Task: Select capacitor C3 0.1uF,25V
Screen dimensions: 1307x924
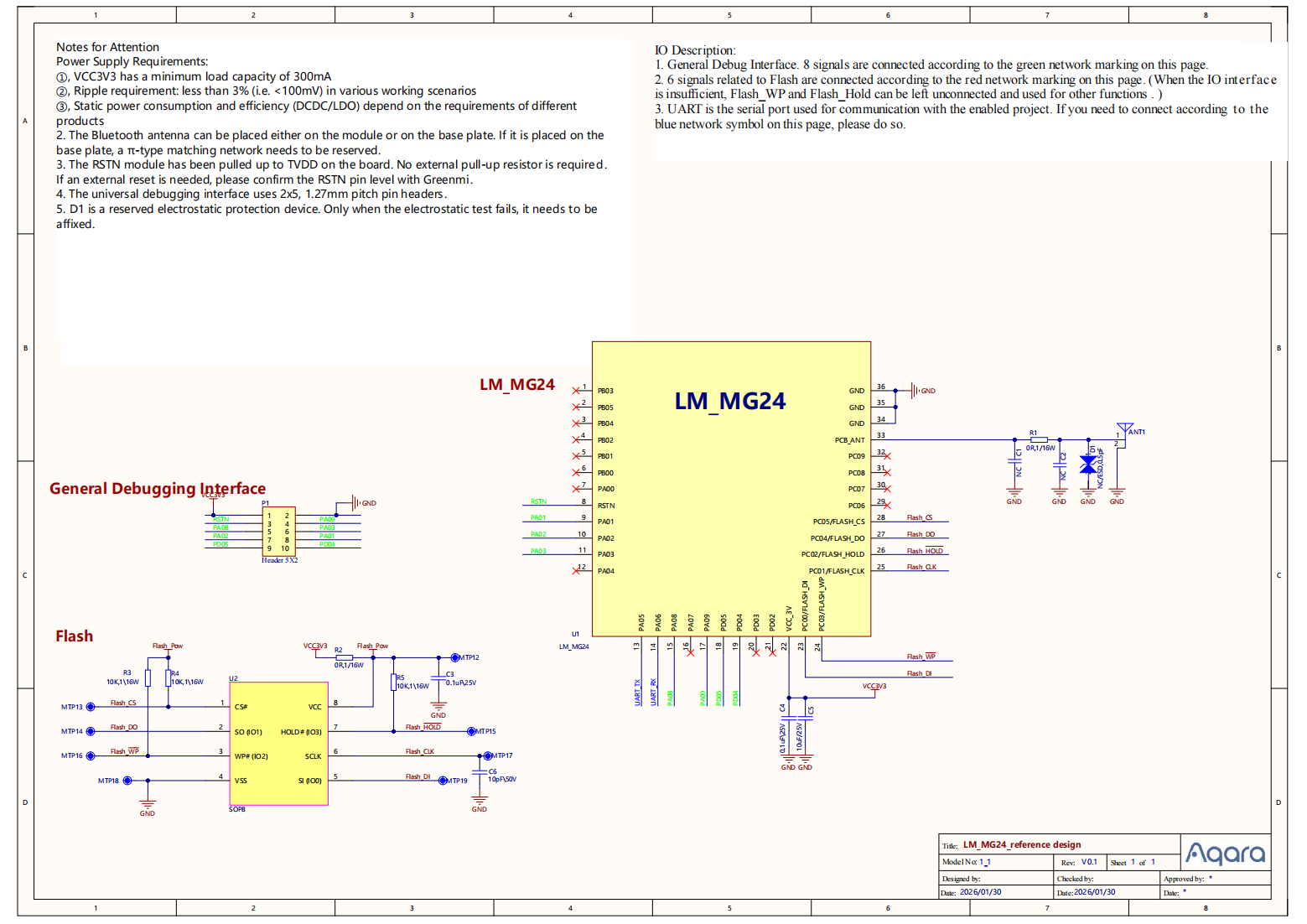Action: pos(438,678)
